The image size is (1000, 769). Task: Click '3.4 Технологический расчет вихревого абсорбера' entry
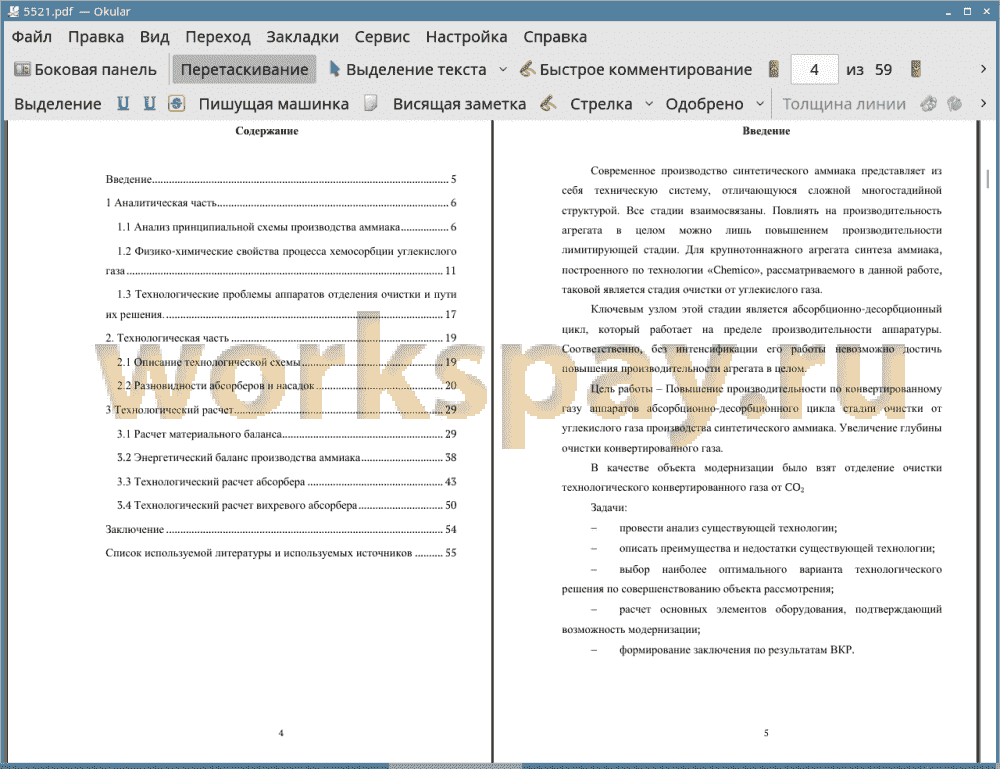(x=286, y=505)
